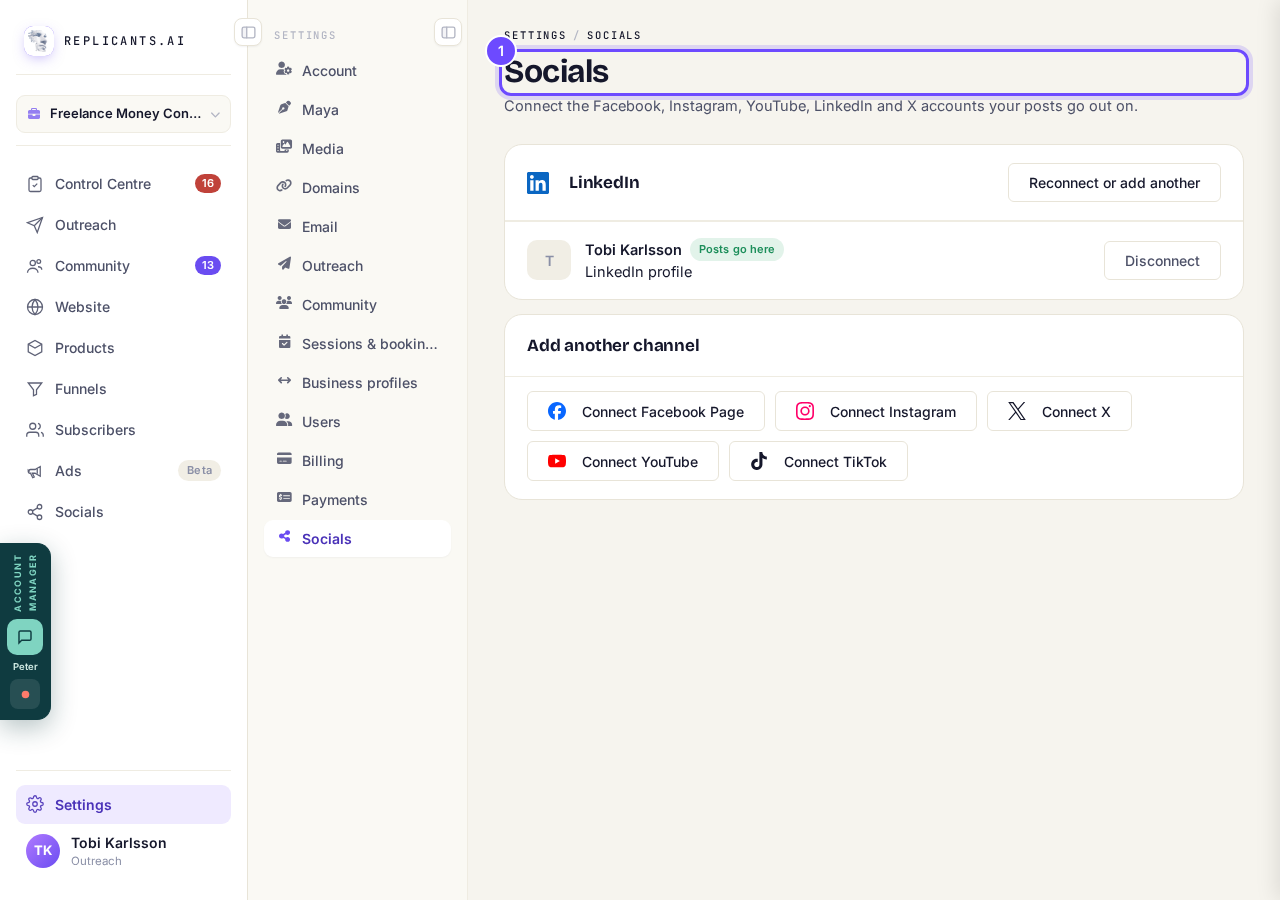Click the red record dot under Peter
The height and width of the screenshot is (900, 1280).
25,694
